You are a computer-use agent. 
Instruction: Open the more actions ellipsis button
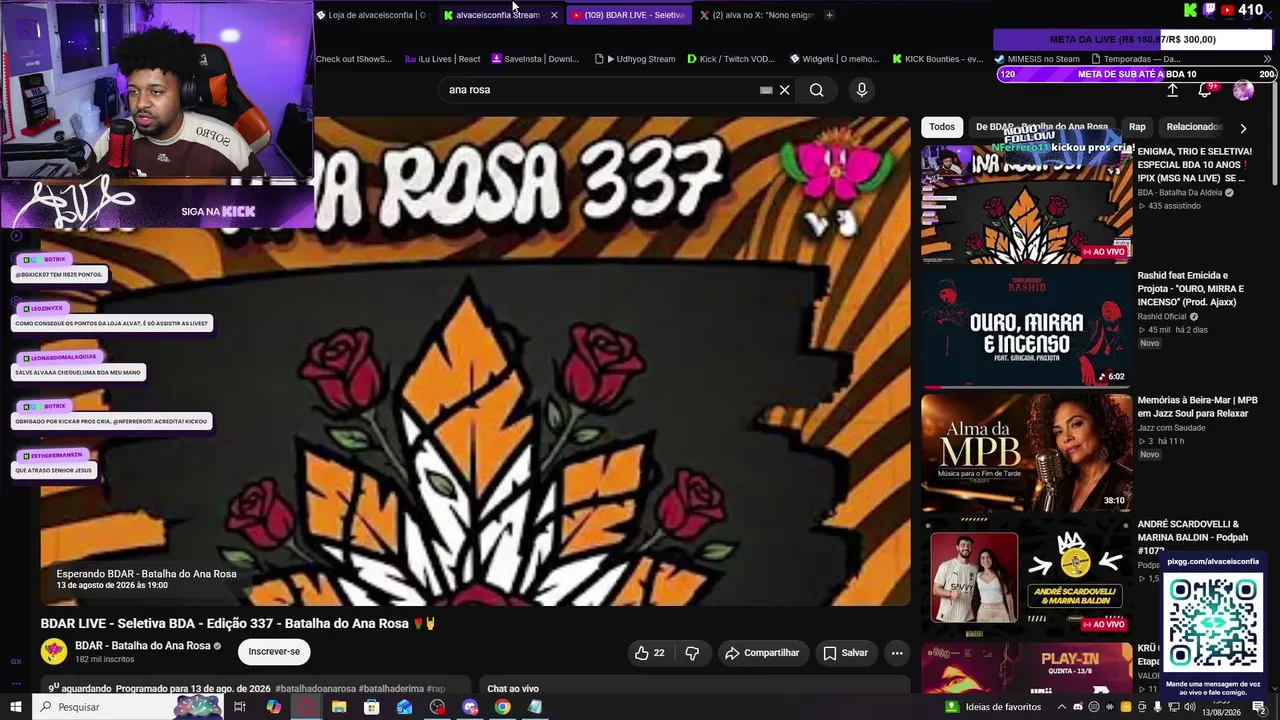coord(897,653)
